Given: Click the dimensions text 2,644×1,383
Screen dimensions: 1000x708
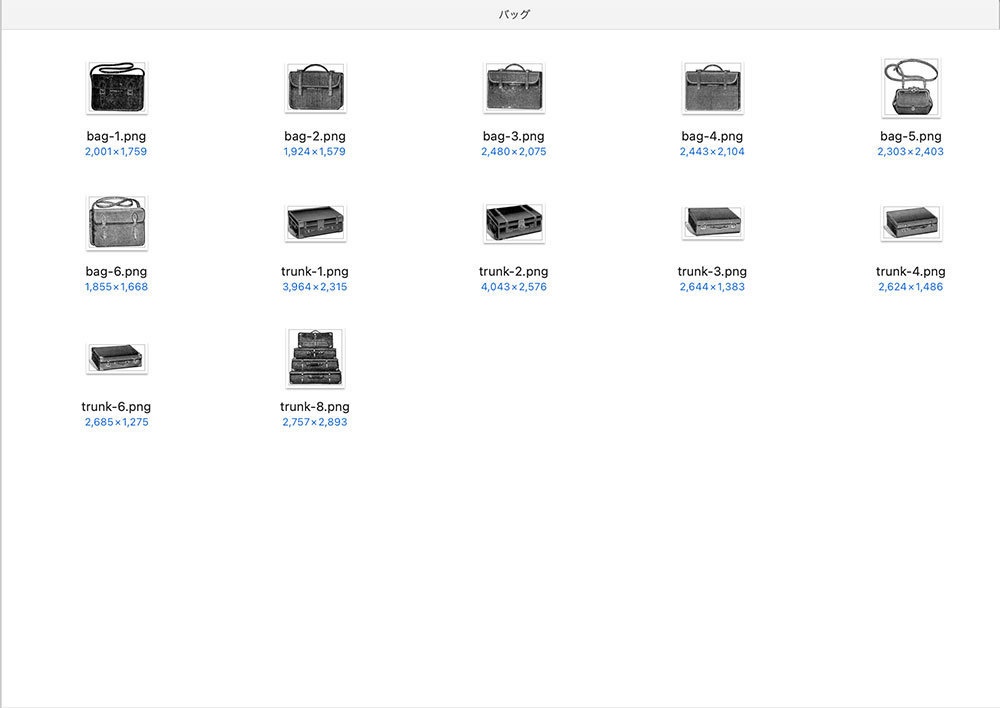Looking at the screenshot, I should point(712,287).
